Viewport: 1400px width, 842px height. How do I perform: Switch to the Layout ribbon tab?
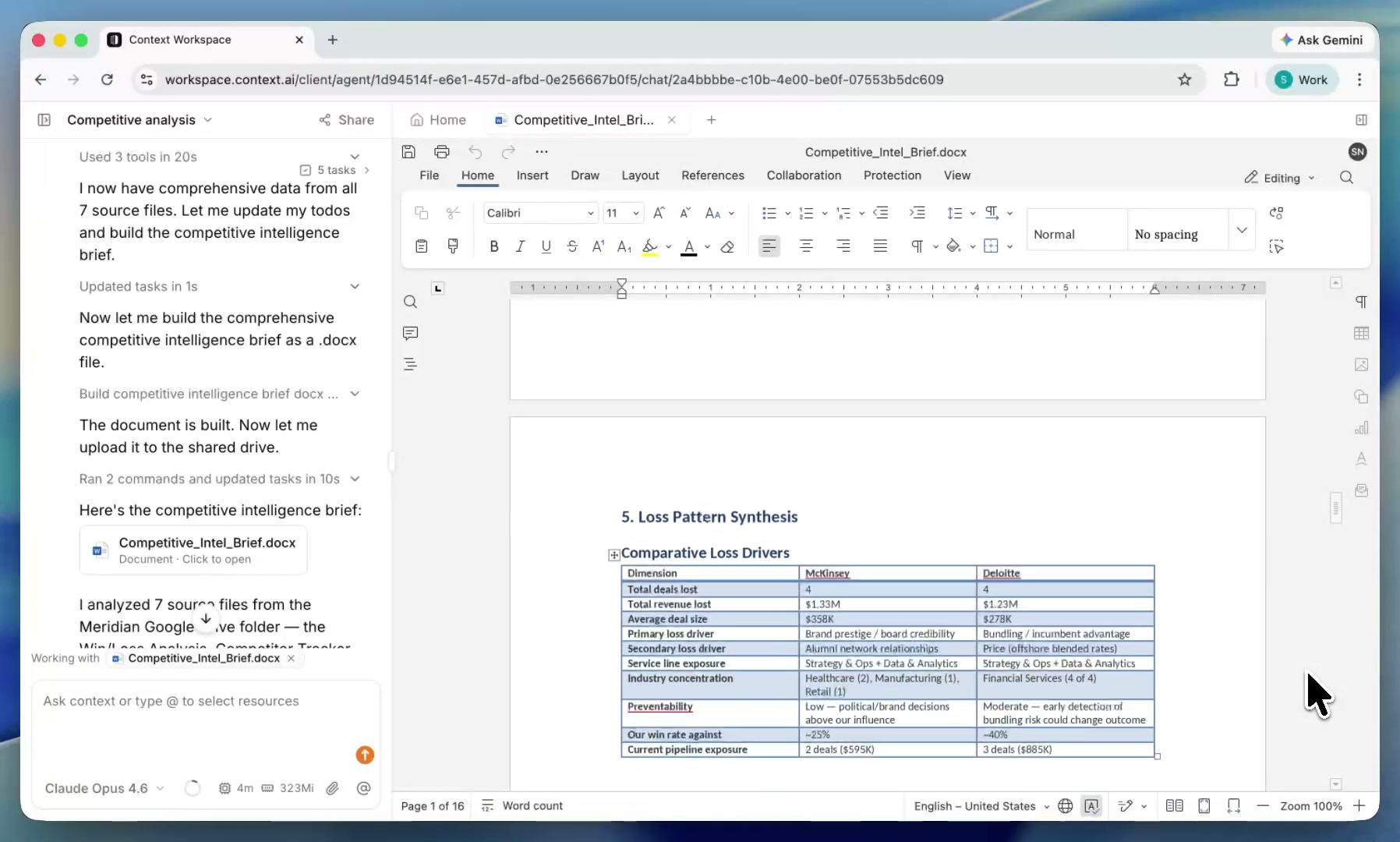(x=640, y=175)
